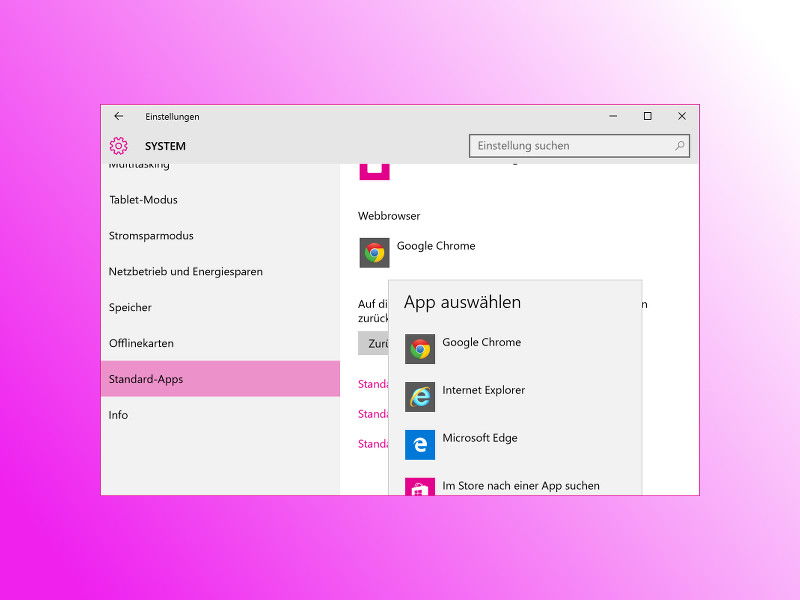
Task: Select Standard-Apps in the sidebar
Action: [x=220, y=379]
